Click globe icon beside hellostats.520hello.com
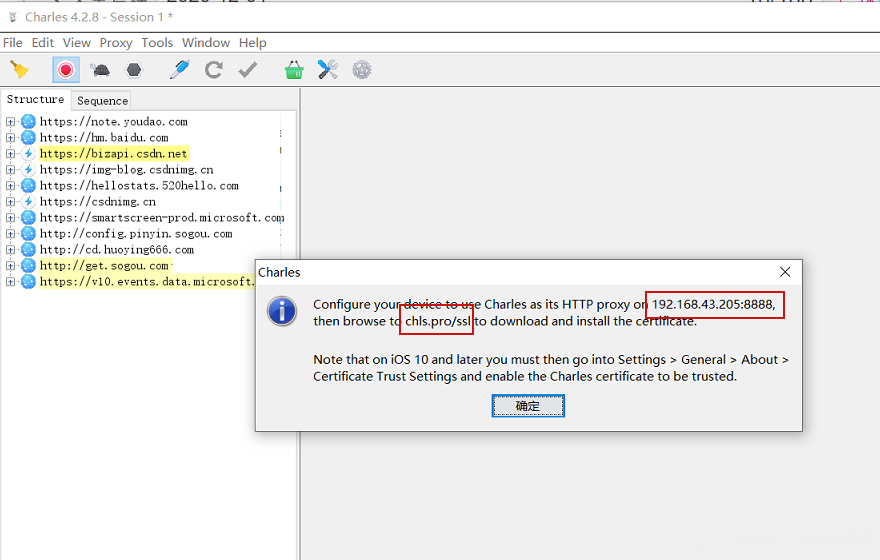880x560 pixels. [x=28, y=185]
